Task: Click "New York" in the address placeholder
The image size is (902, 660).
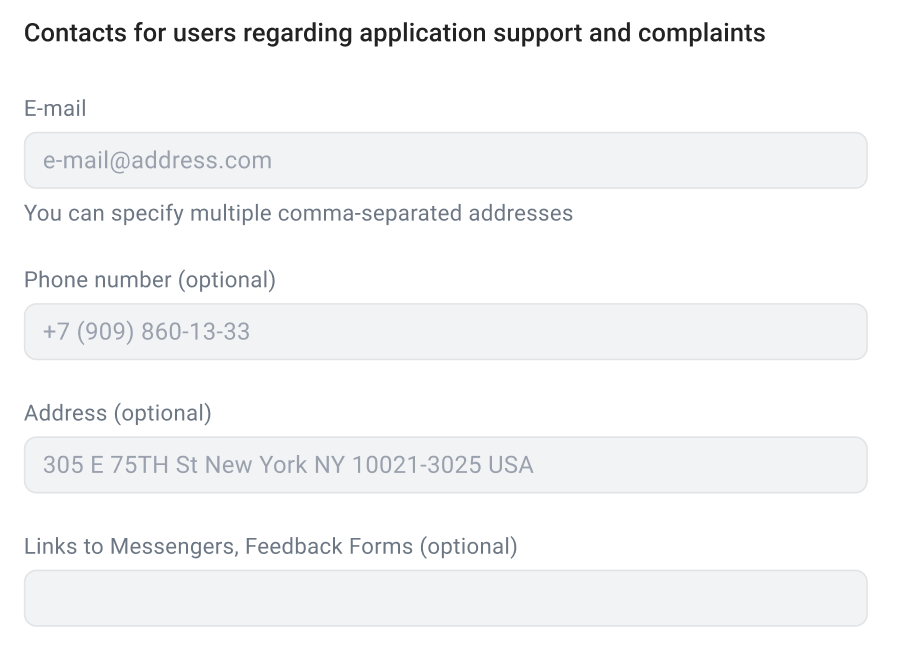Action: point(256,465)
